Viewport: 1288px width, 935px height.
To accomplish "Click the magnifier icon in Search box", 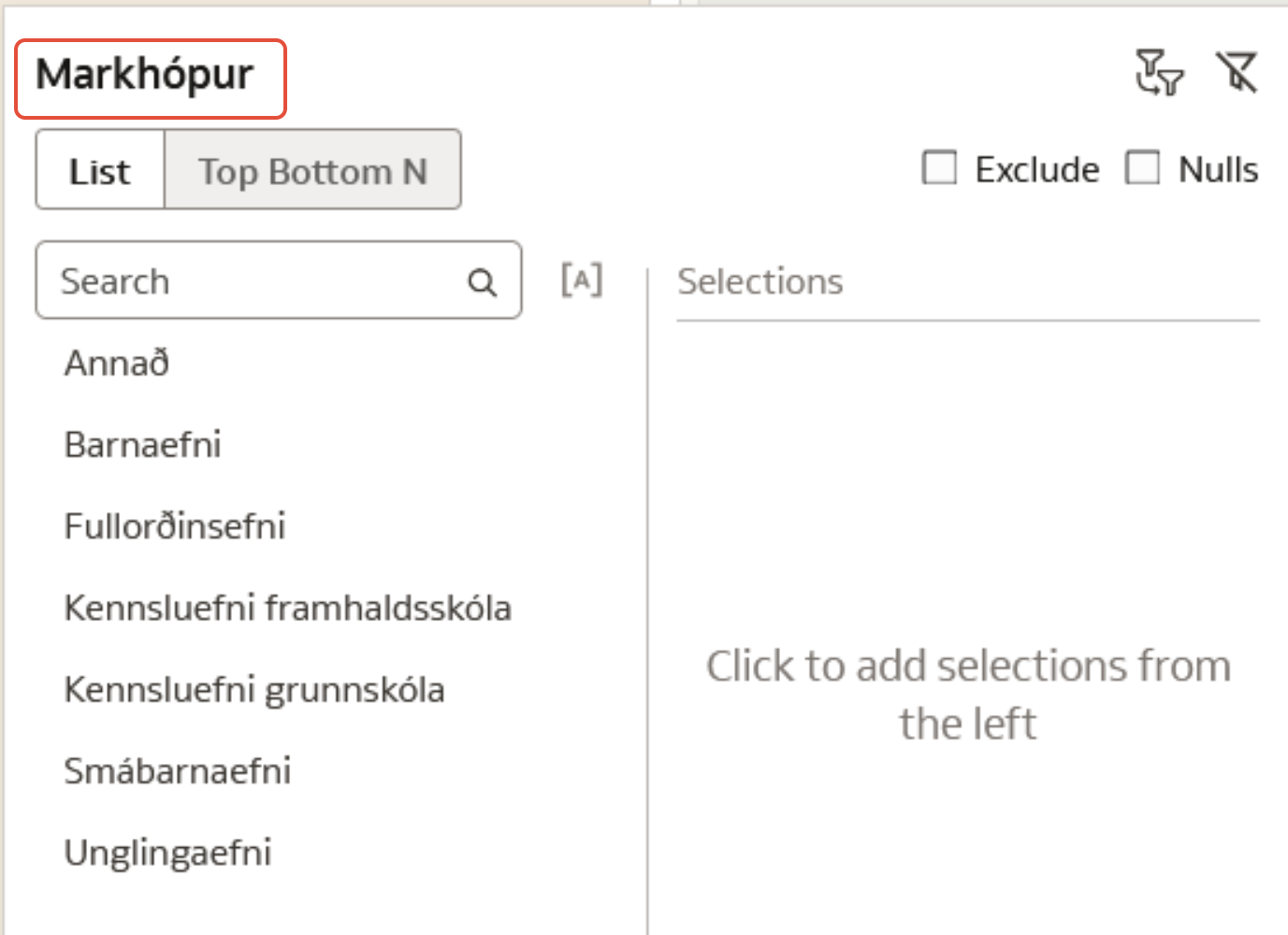I will (x=482, y=281).
